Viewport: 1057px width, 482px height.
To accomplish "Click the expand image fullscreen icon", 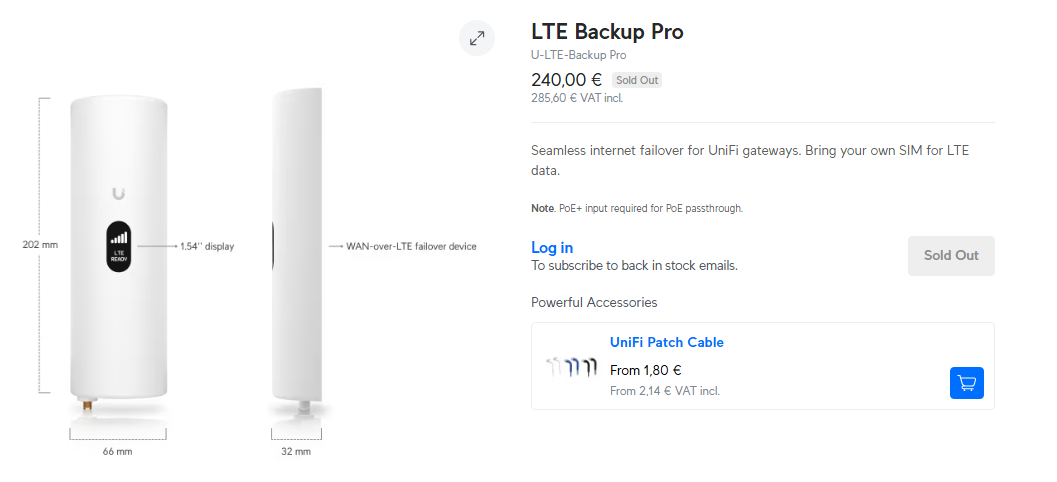I will (477, 39).
